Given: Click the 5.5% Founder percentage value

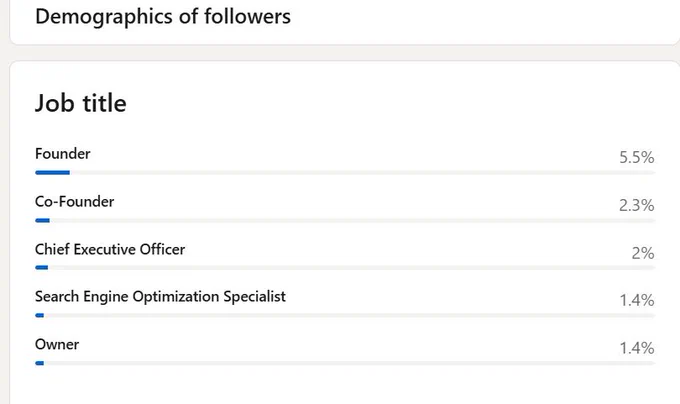Looking at the screenshot, I should [x=637, y=157].
